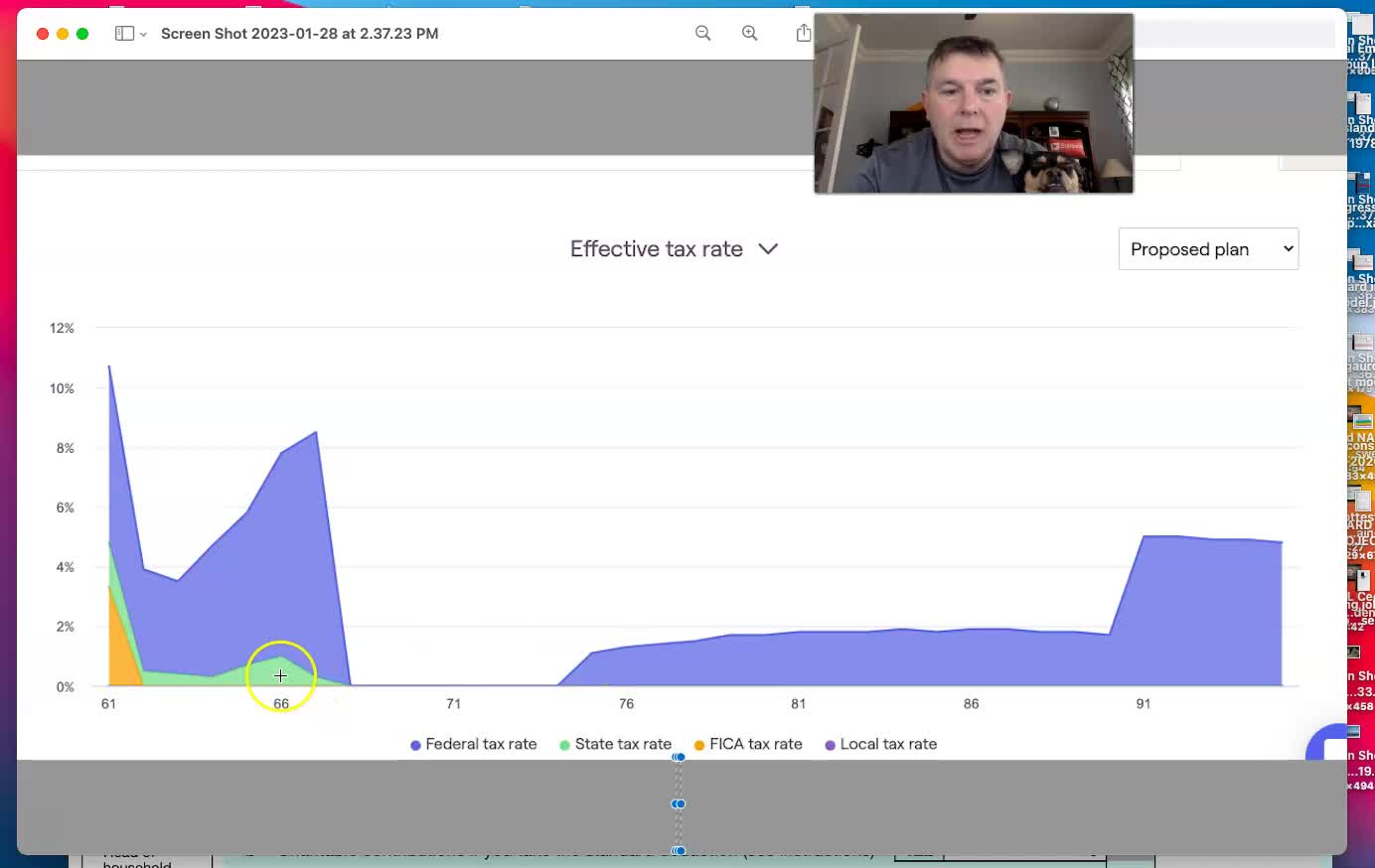Click the 66 label on the age axis

[281, 703]
